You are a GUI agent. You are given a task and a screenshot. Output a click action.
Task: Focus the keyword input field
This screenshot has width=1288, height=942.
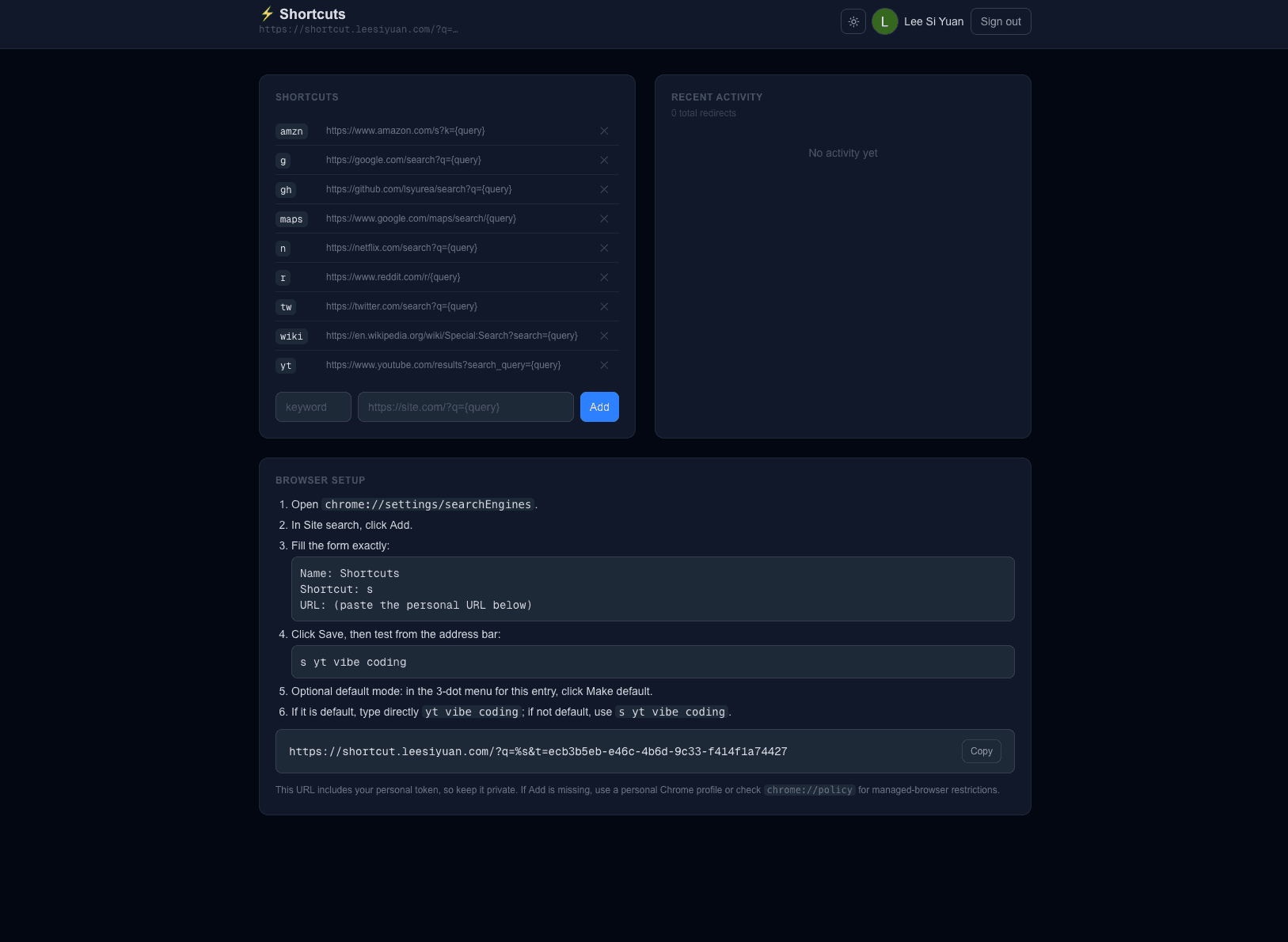pos(313,406)
